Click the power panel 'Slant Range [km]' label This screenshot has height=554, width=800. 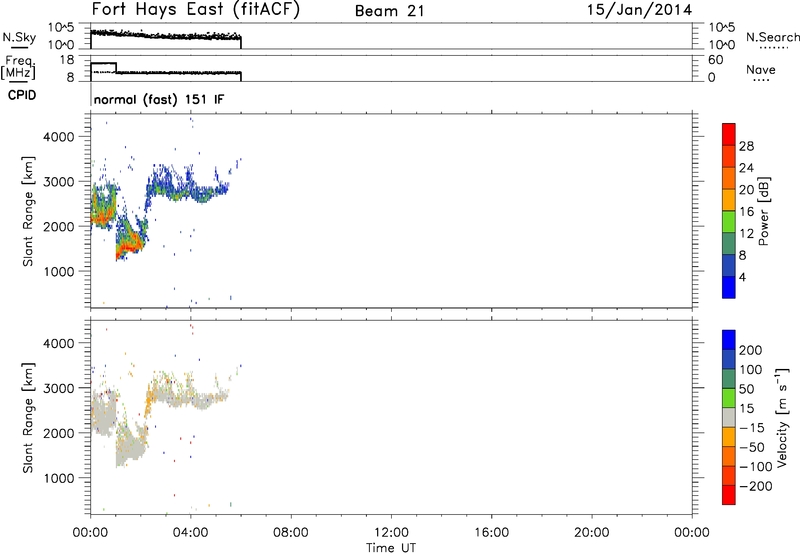(x=28, y=211)
